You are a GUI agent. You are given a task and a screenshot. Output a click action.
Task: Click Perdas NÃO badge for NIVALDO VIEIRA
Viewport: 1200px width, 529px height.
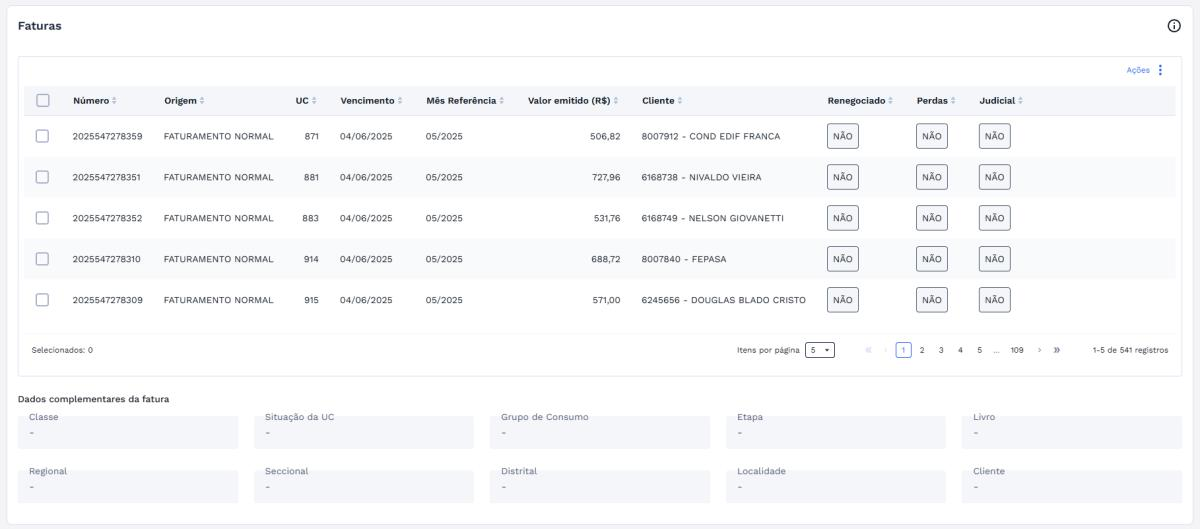click(x=931, y=177)
